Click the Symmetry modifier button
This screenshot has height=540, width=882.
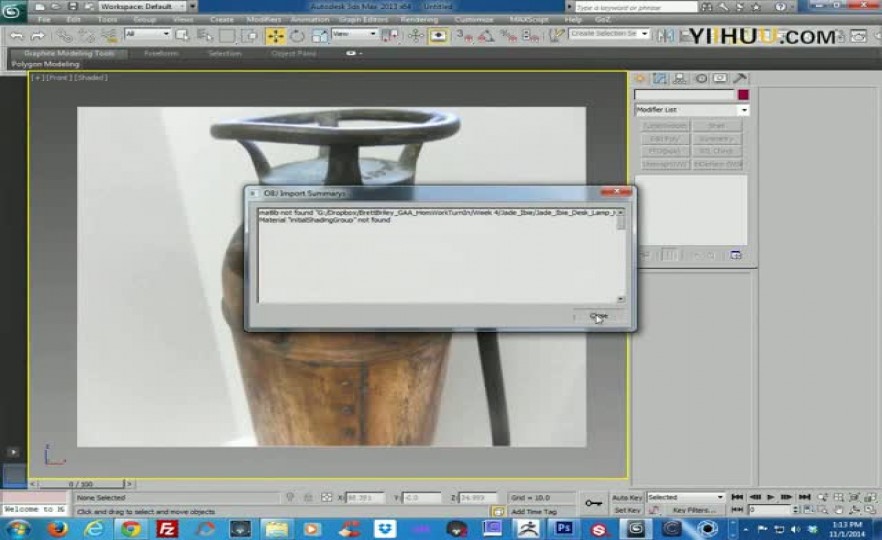coord(717,138)
